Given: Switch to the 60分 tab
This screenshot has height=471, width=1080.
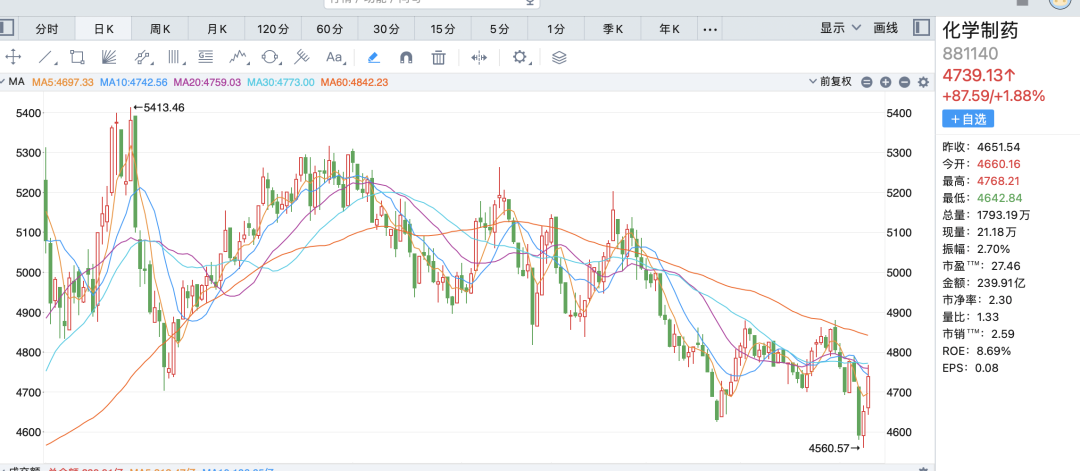Looking at the screenshot, I should click(x=330, y=29).
